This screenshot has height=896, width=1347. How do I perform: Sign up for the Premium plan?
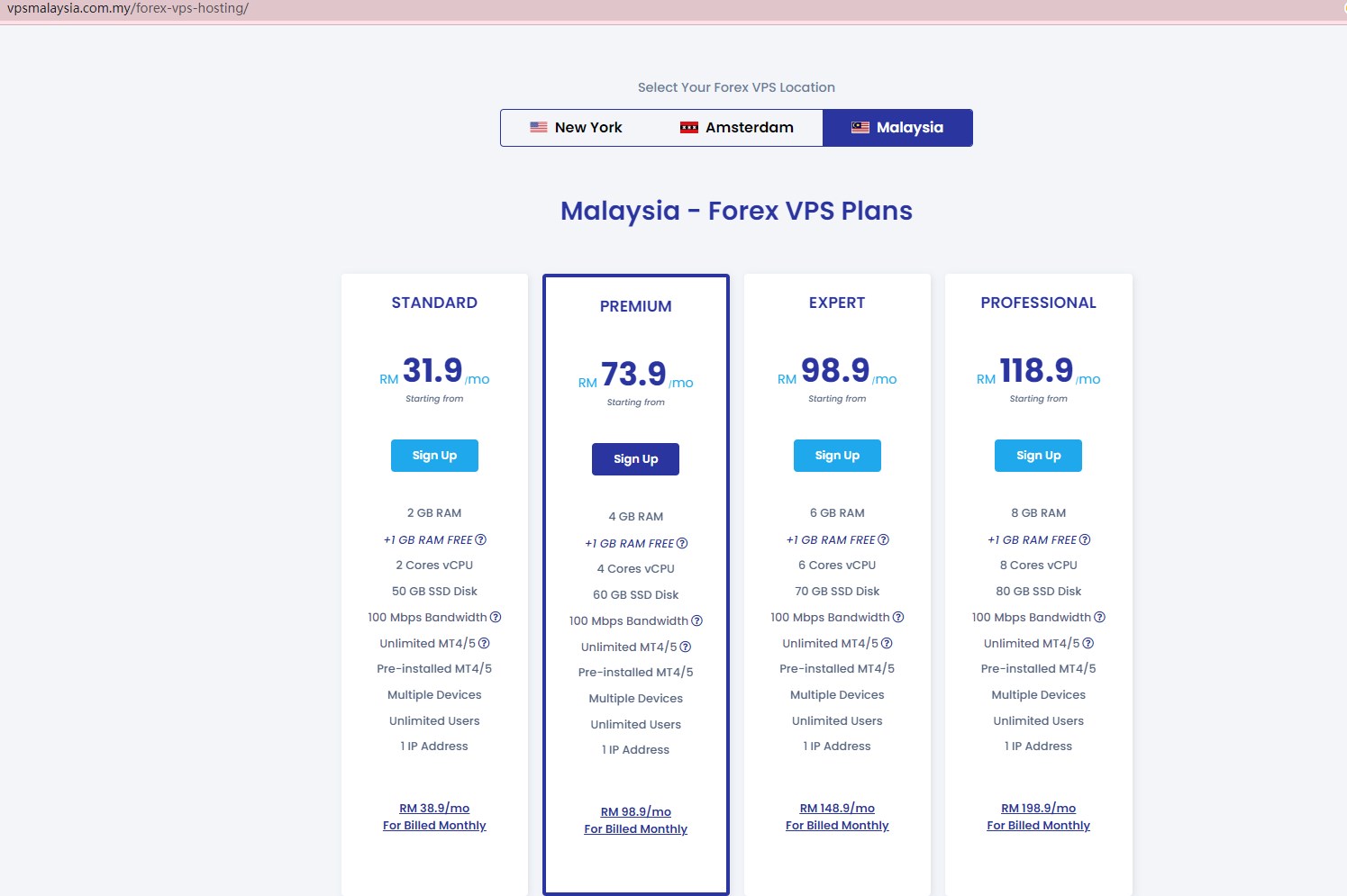[x=635, y=458]
